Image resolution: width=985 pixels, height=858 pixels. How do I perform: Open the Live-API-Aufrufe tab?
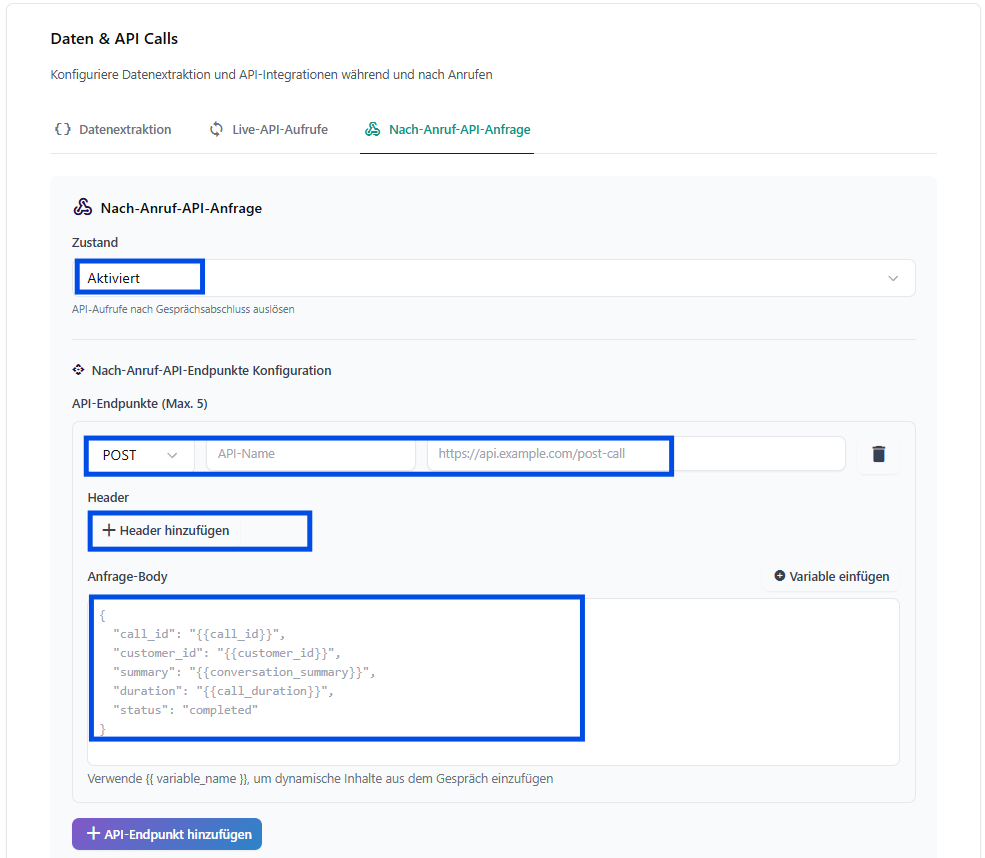click(279, 129)
